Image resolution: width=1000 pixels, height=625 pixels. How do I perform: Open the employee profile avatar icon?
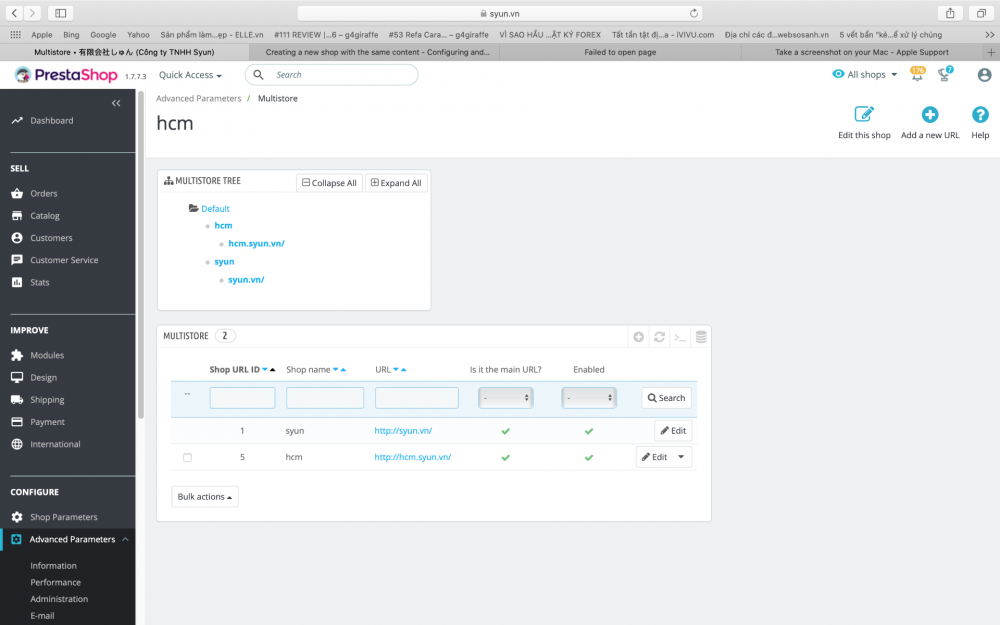click(984, 75)
